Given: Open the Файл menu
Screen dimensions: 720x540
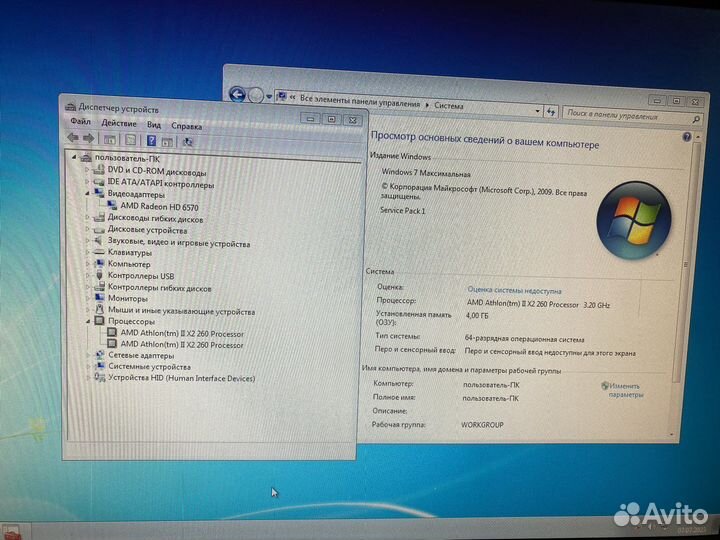Looking at the screenshot, I should point(80,124).
